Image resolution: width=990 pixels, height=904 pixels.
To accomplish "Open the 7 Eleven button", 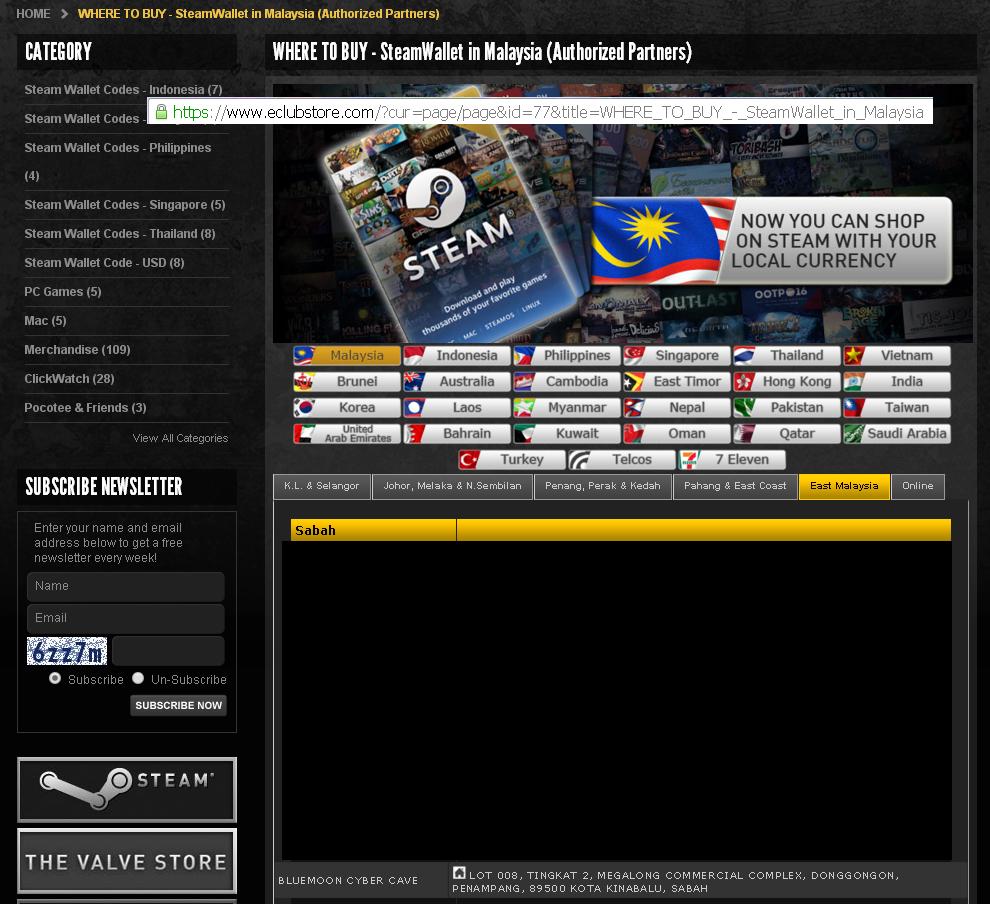I will tap(732, 460).
